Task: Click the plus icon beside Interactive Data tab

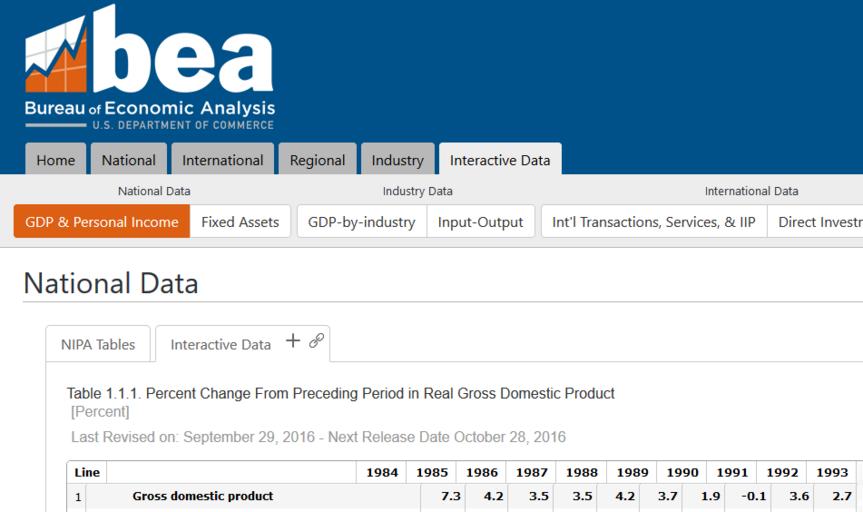Action: [293, 341]
